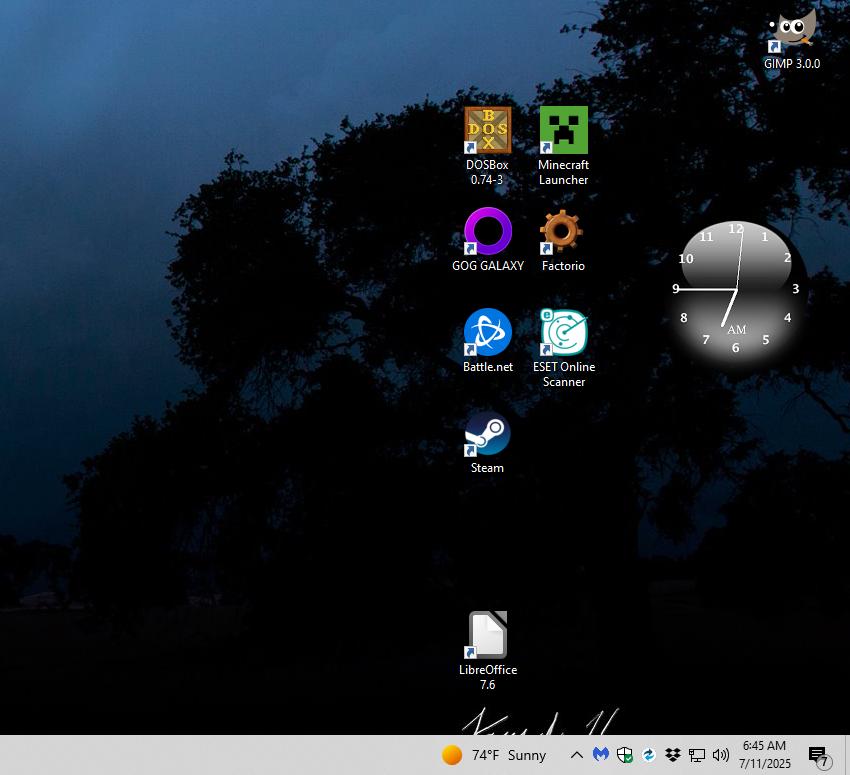The height and width of the screenshot is (775, 850).
Task: Click the analog clock desktop gadget
Action: 736,290
